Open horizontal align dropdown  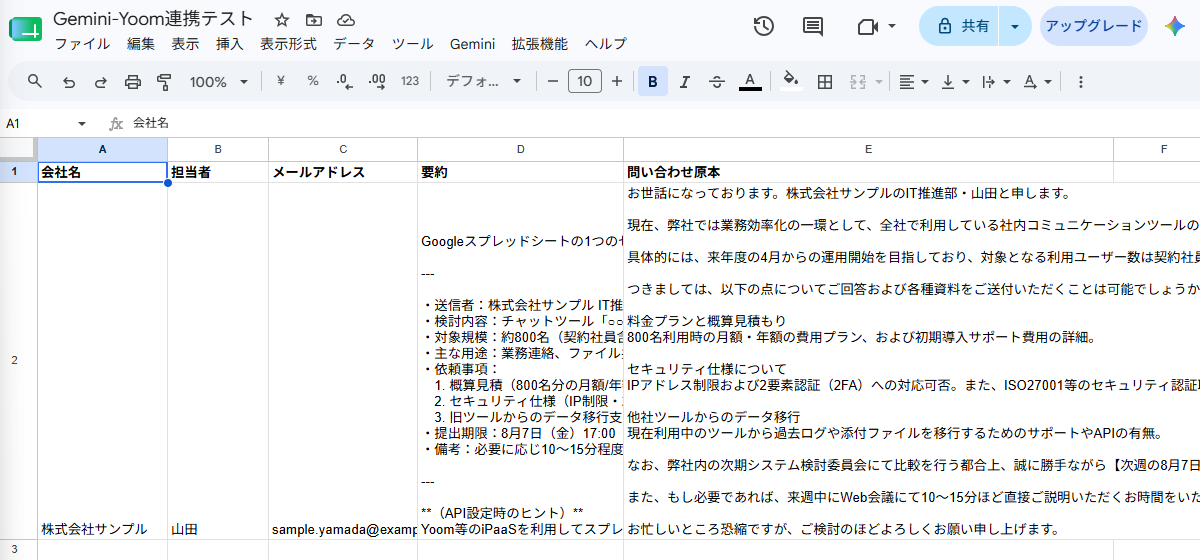point(913,82)
